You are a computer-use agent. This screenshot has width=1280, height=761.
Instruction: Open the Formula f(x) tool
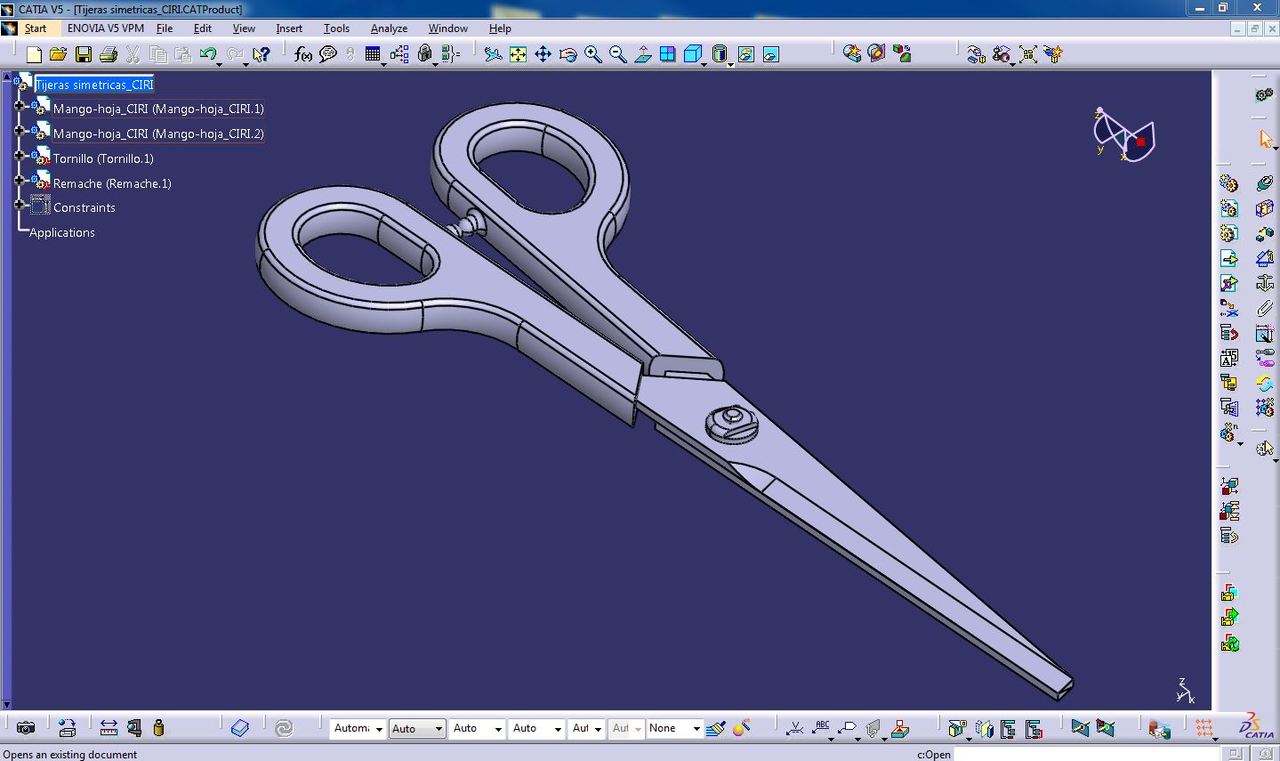[303, 54]
